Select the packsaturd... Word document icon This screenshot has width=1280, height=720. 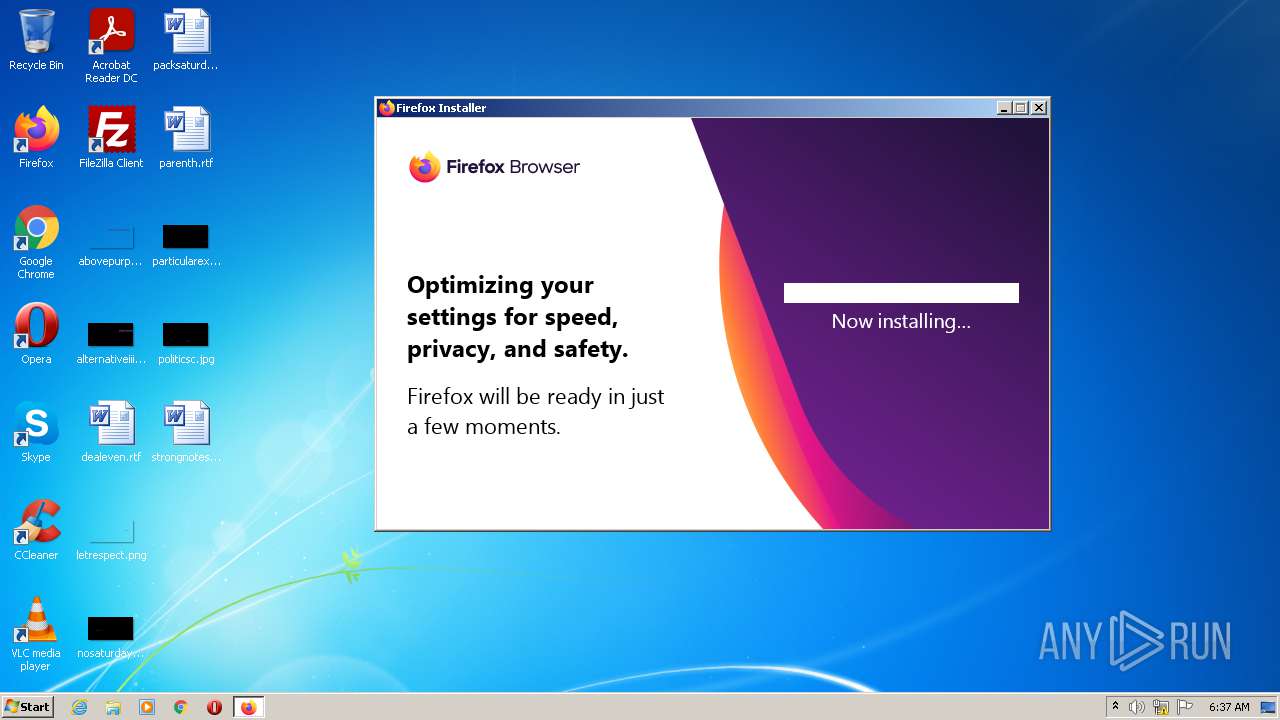[186, 40]
